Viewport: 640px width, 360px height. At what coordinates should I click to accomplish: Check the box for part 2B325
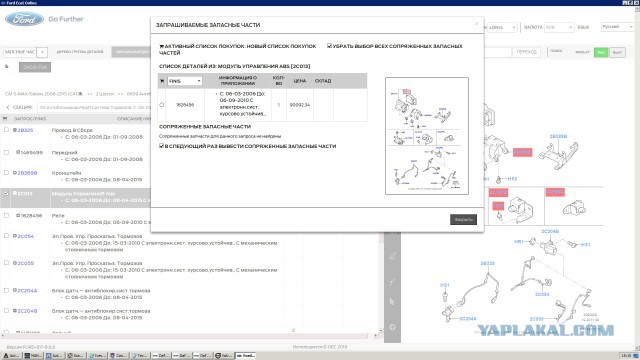click(6, 130)
